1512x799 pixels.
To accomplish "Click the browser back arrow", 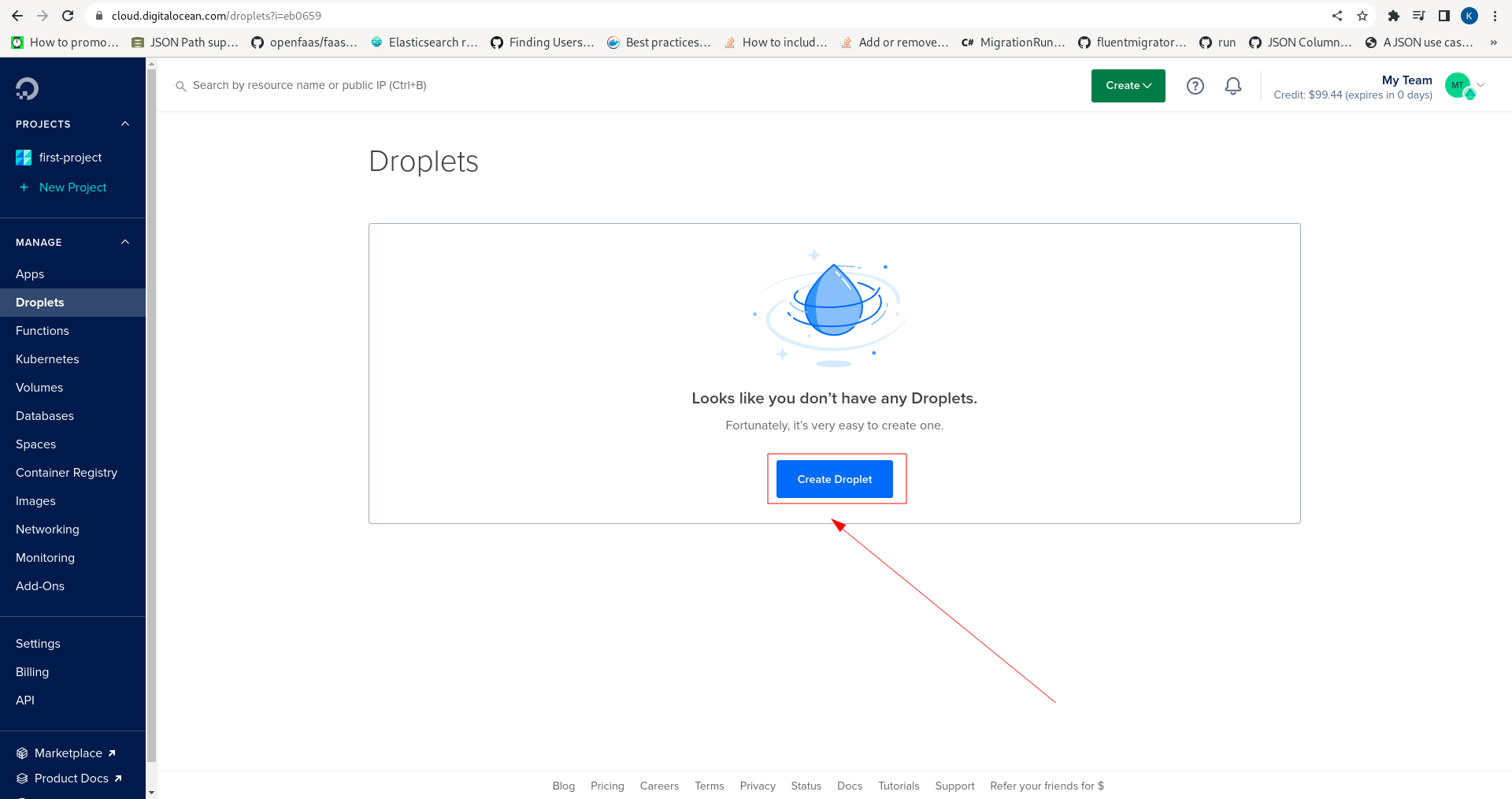I will click(17, 16).
